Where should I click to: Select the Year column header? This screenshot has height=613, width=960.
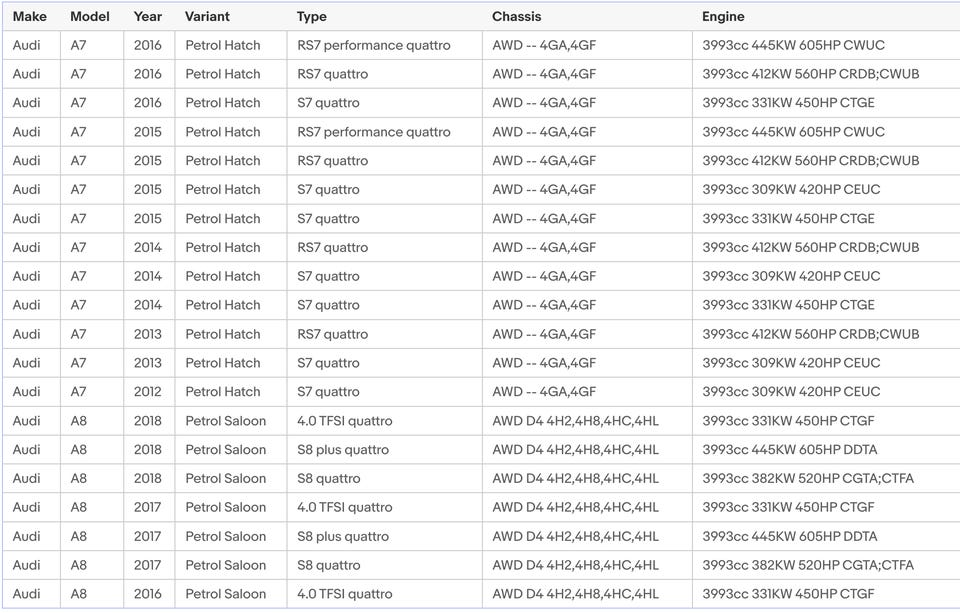[148, 16]
